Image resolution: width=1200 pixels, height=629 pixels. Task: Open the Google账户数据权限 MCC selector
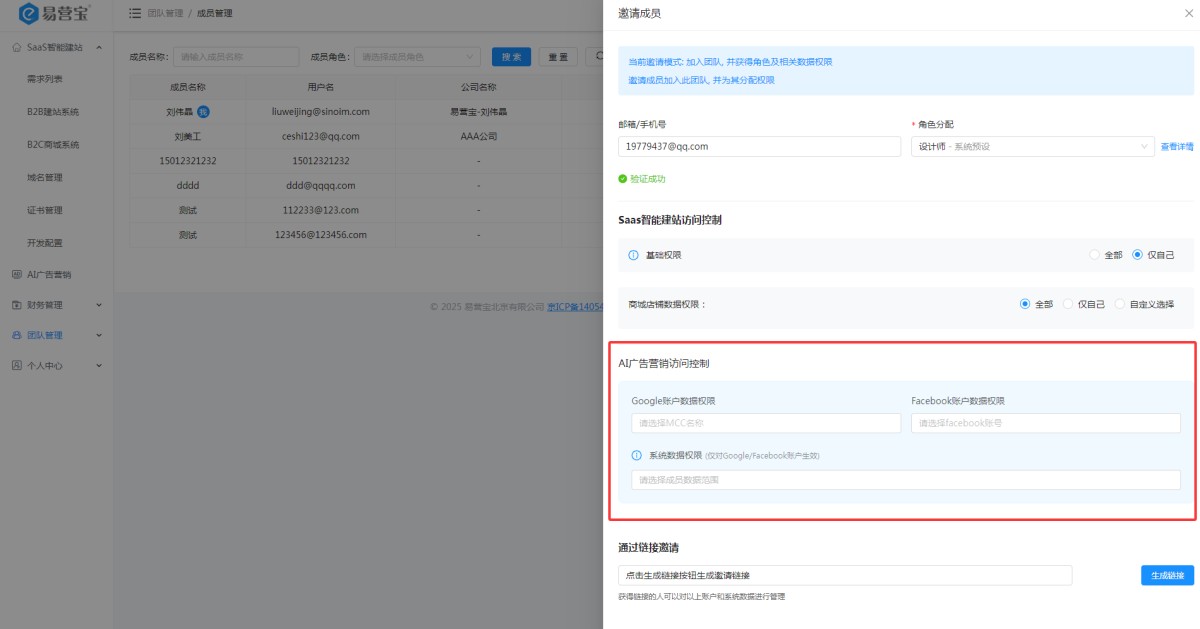click(x=766, y=423)
